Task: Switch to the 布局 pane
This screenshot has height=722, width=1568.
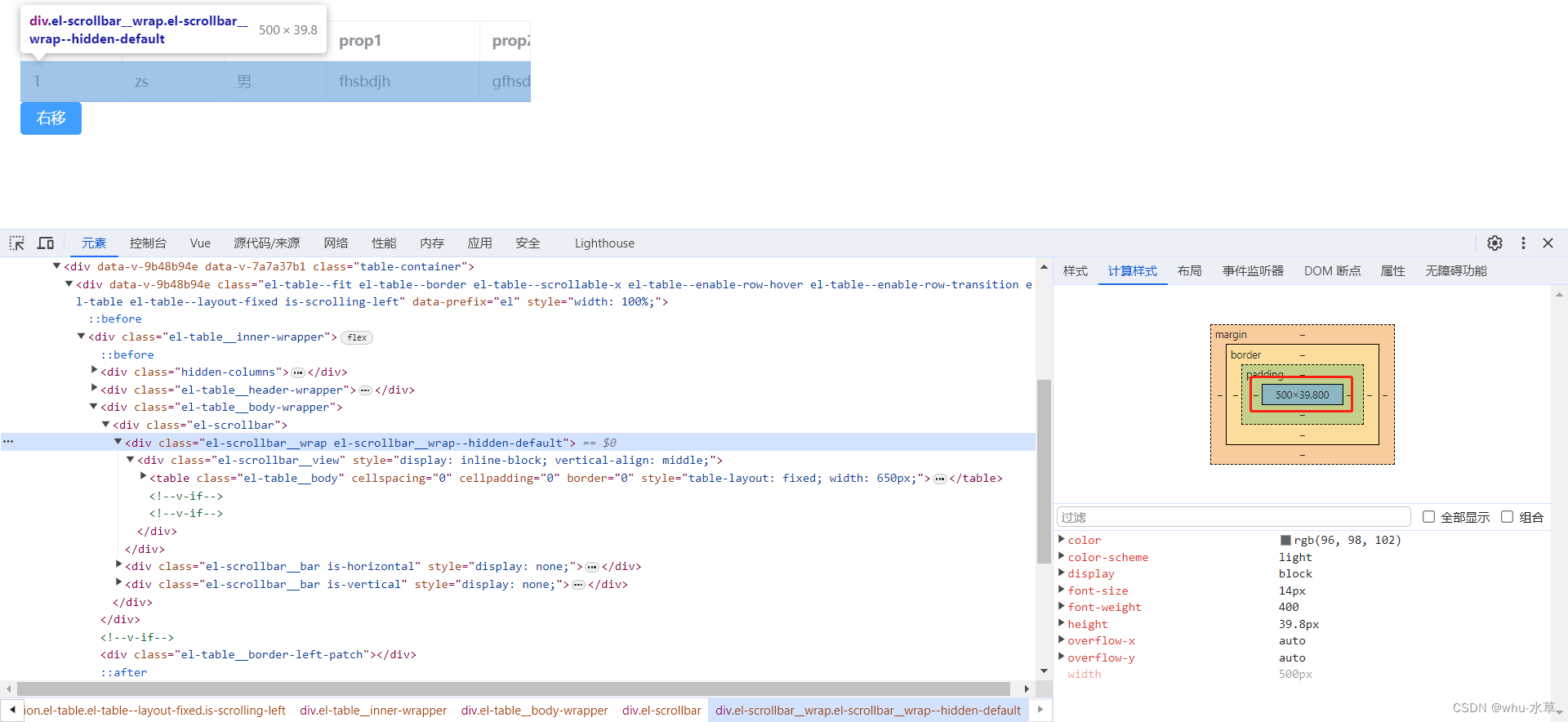Action: tap(1190, 271)
